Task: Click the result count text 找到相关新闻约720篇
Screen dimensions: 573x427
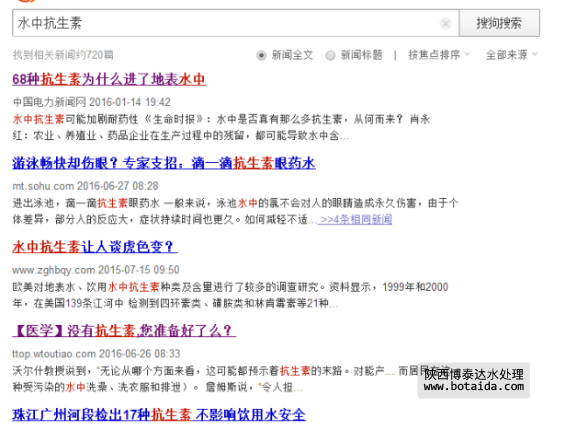Action: [x=63, y=55]
